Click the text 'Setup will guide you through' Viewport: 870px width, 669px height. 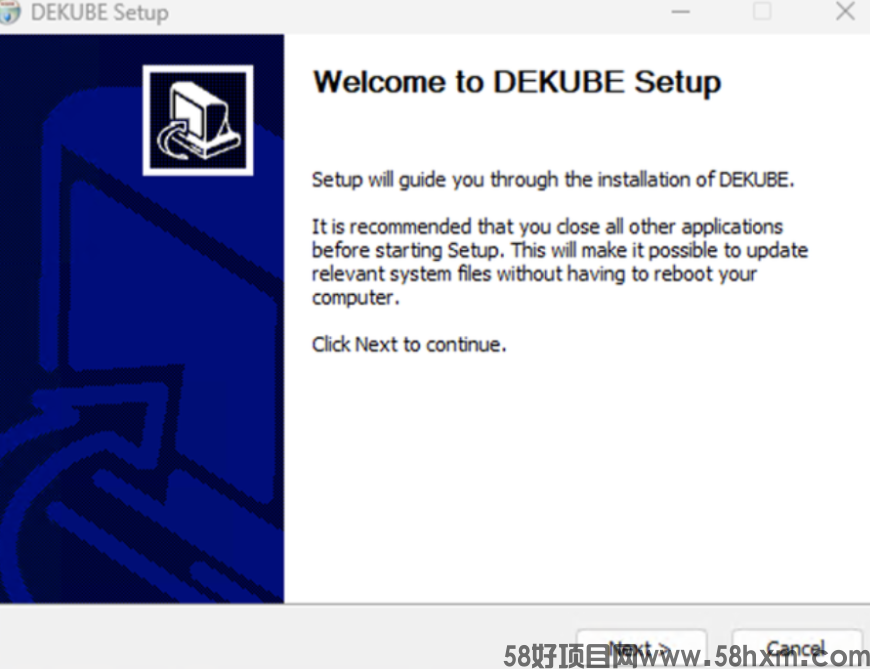coord(435,180)
